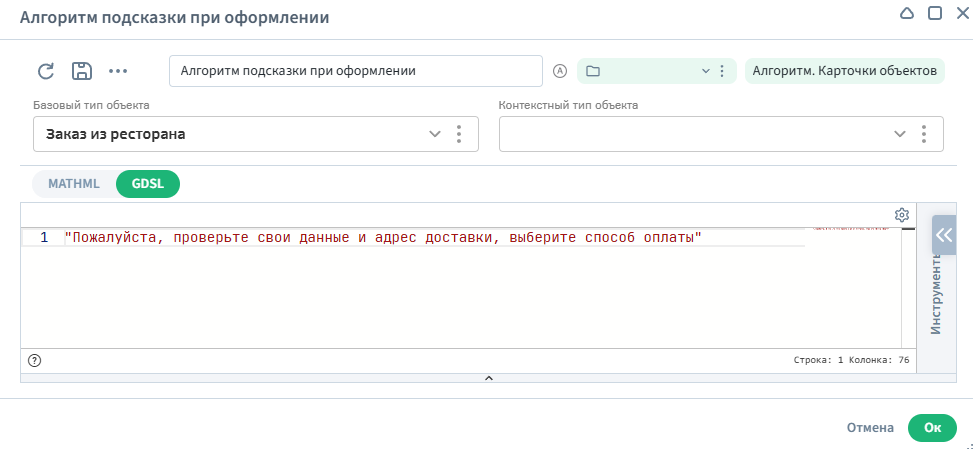This screenshot has height=449, width=973.
Task: Click the algorithm name input field
Action: pos(355,71)
